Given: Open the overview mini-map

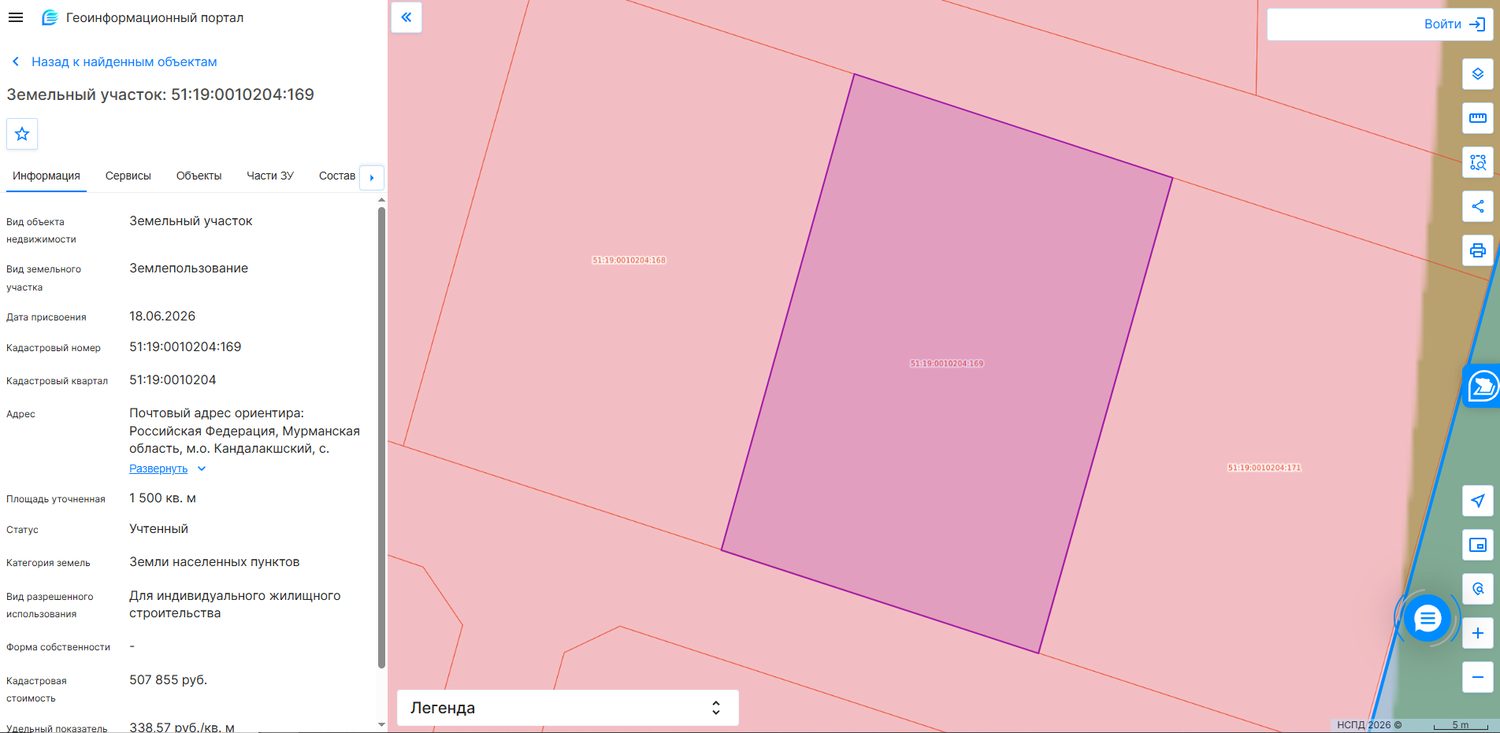Looking at the screenshot, I should [x=1478, y=545].
